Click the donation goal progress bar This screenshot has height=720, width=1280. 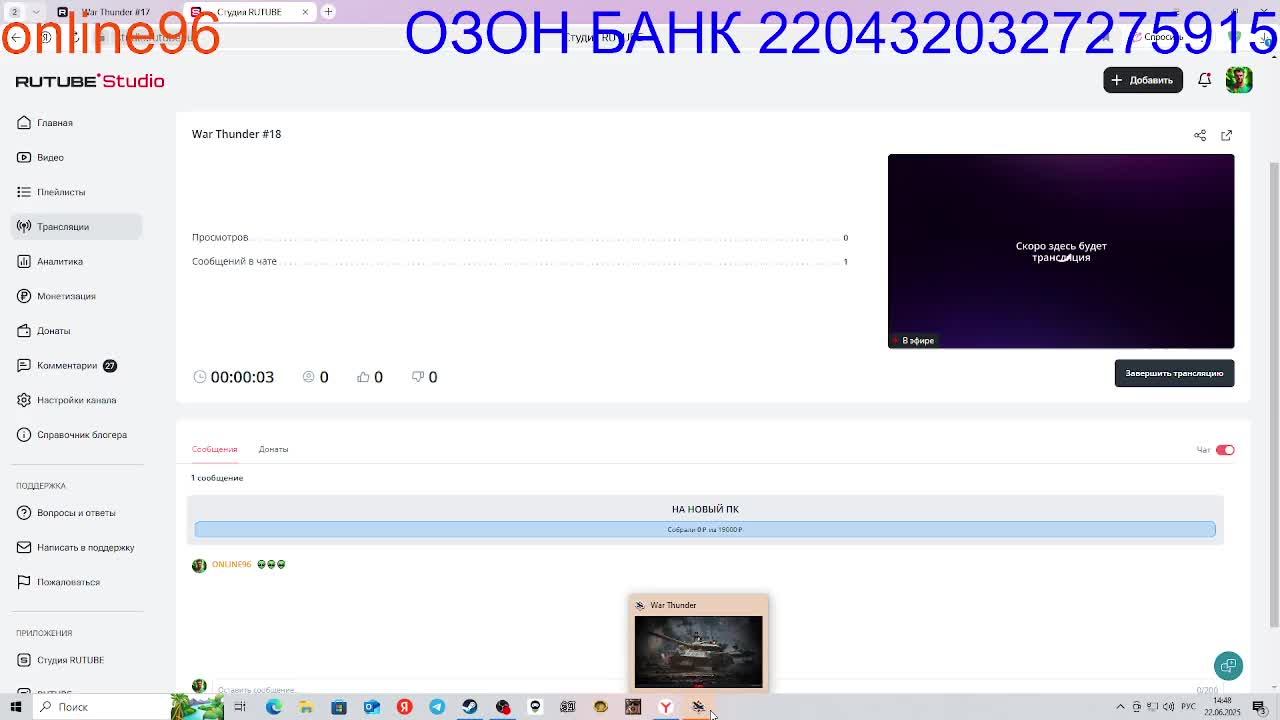tap(705, 529)
